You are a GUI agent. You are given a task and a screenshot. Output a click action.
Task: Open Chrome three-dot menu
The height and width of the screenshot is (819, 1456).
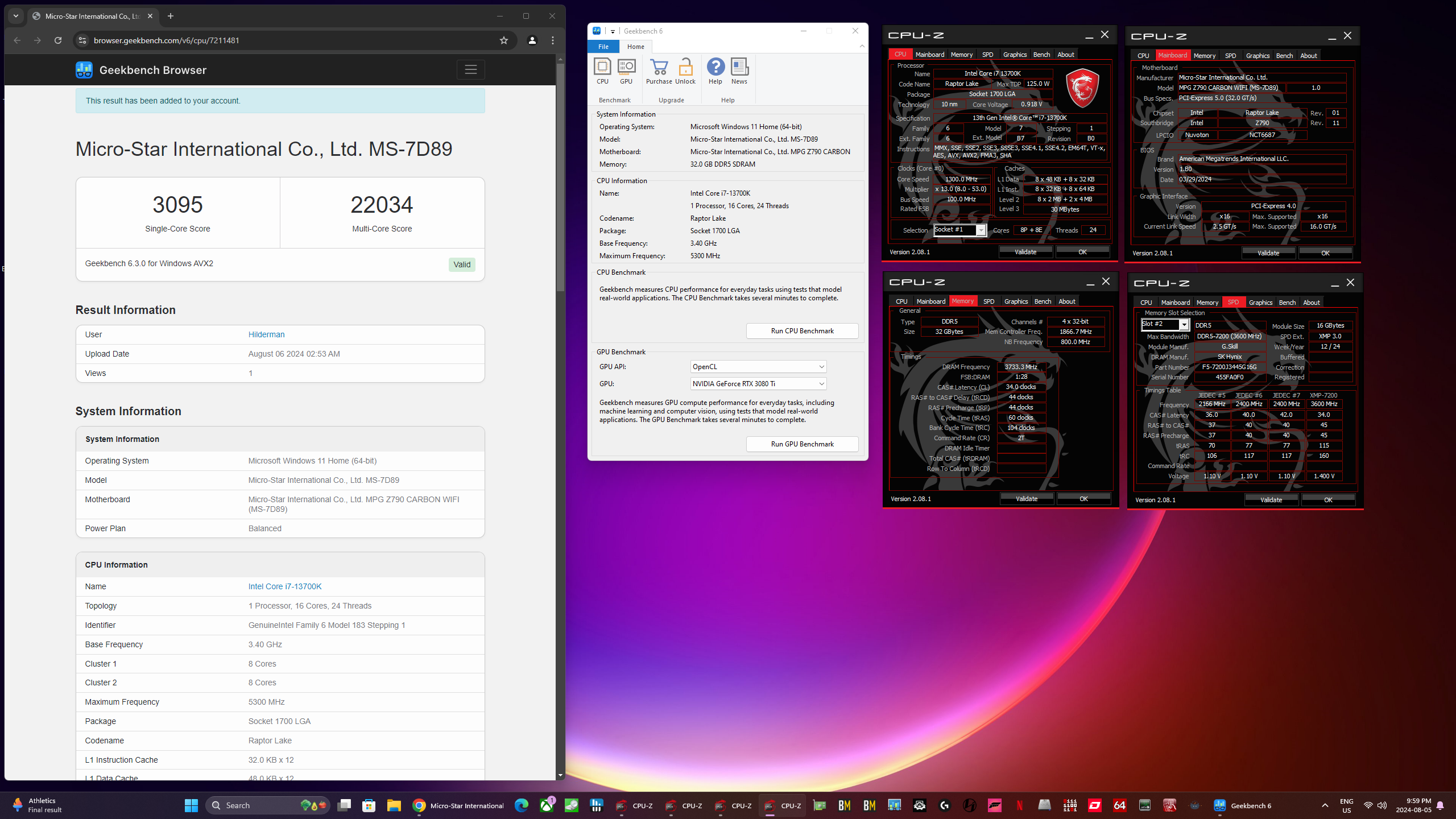click(553, 40)
